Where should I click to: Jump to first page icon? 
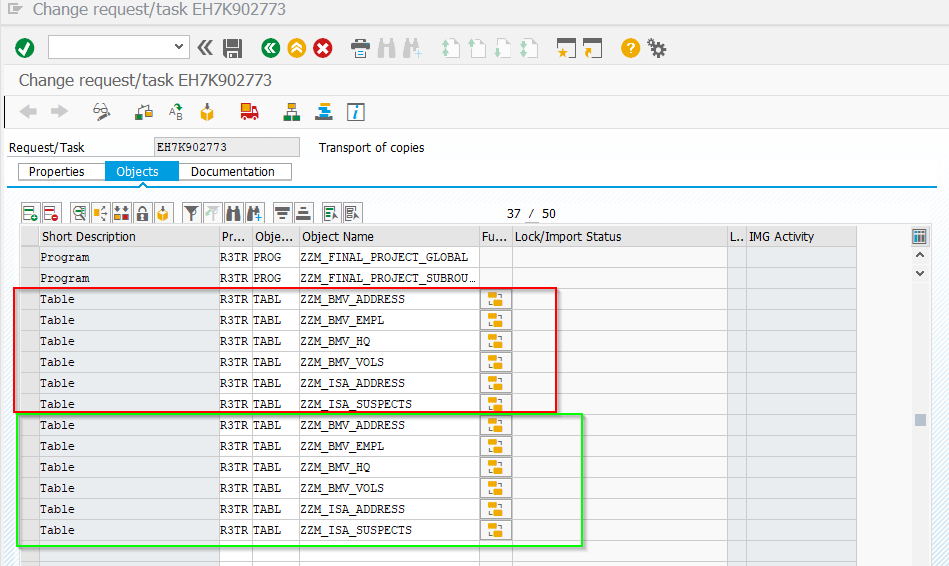pyautogui.click(x=450, y=48)
